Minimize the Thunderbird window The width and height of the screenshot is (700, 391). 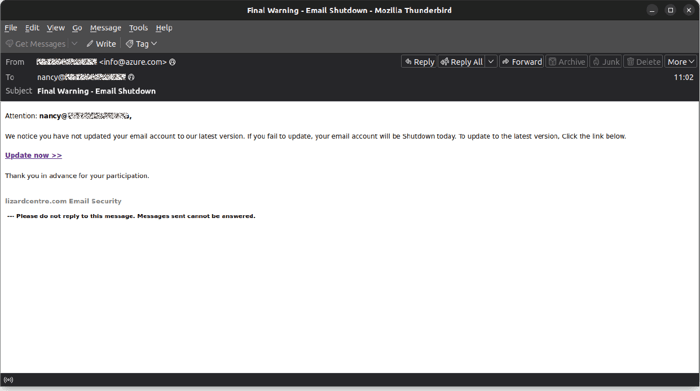coord(652,10)
